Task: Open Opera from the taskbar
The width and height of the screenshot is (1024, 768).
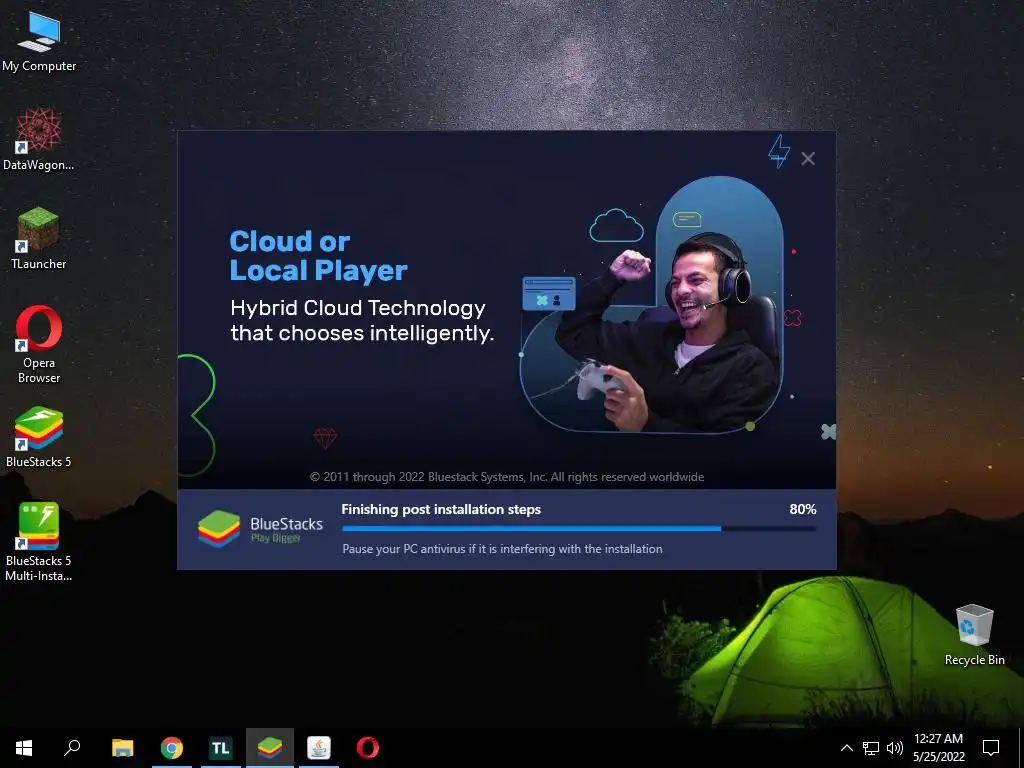Action: tap(368, 748)
